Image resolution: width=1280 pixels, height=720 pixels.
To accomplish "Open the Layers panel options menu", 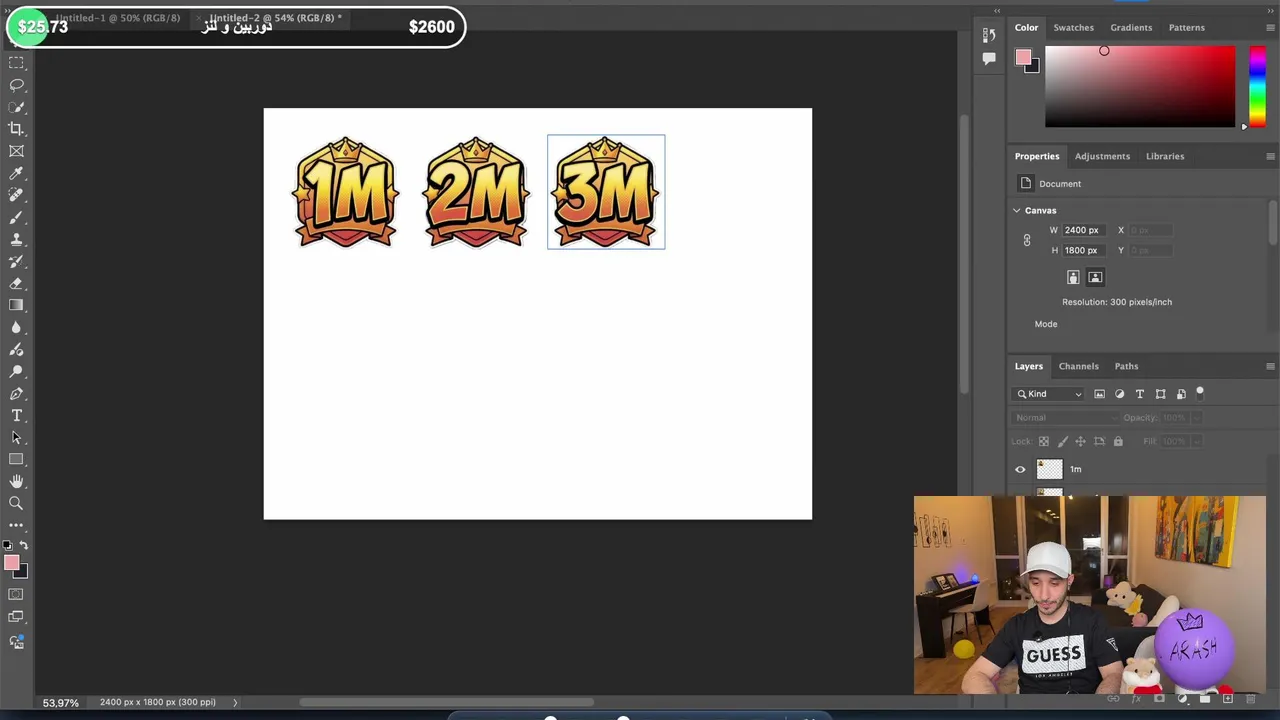I will coord(1270,366).
